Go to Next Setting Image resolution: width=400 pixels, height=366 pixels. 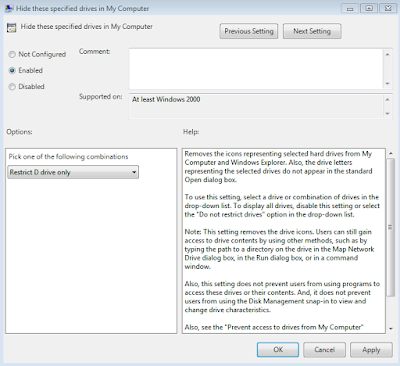pos(312,31)
